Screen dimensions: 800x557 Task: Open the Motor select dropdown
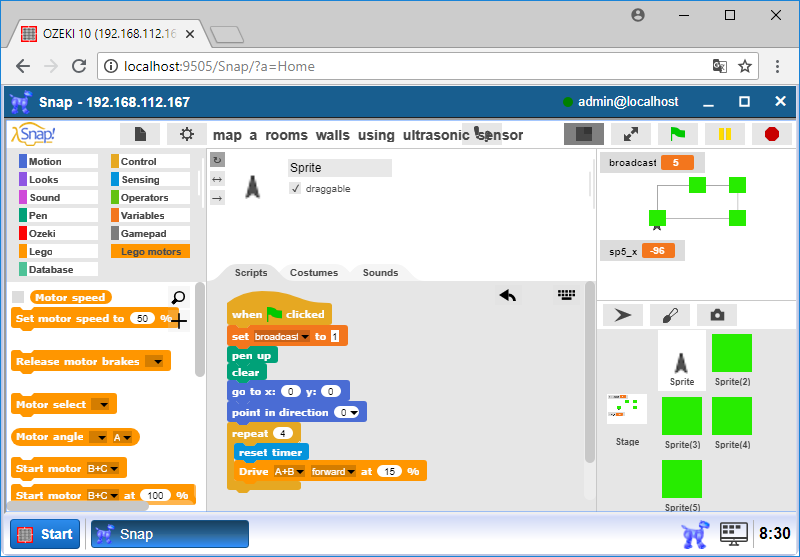tap(100, 404)
